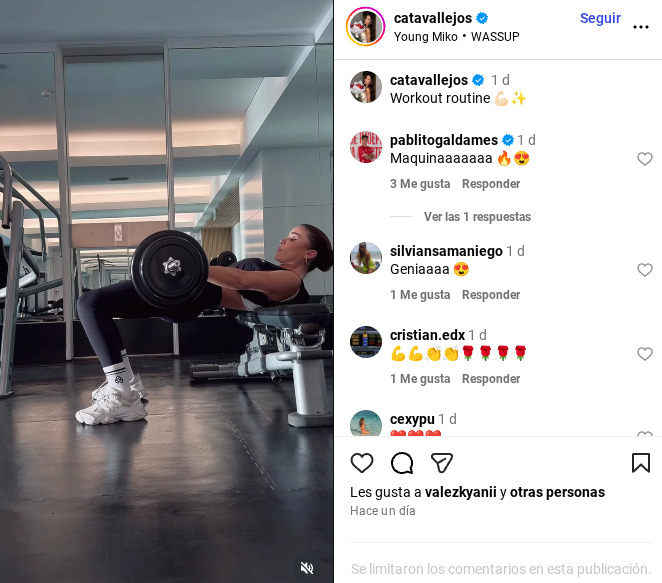Viewport: 662px width, 583px height.
Task: Save the post with the bookmark icon
Action: coord(640,463)
